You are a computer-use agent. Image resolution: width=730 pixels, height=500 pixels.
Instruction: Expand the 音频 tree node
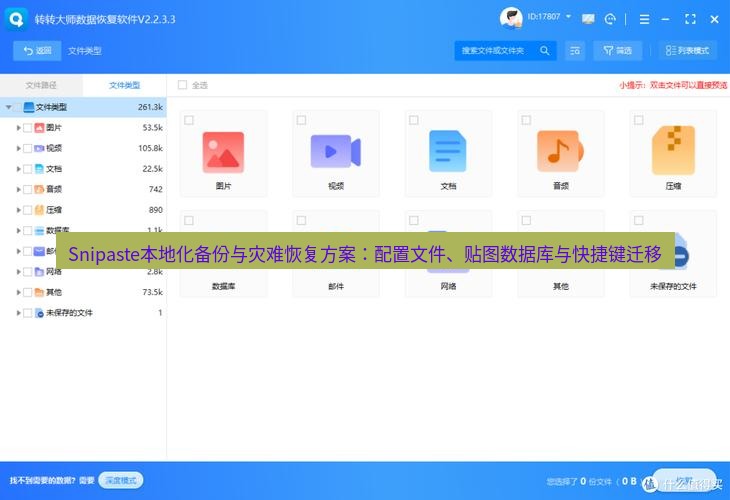[x=18, y=189]
